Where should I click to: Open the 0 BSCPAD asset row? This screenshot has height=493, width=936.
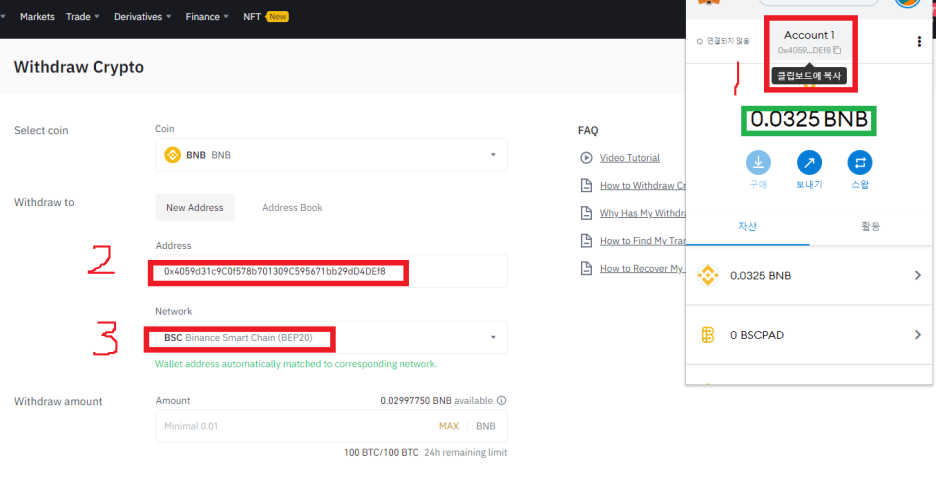pos(809,335)
